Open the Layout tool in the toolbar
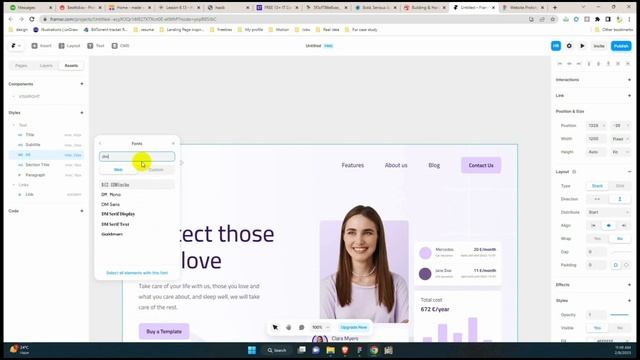 (69, 46)
